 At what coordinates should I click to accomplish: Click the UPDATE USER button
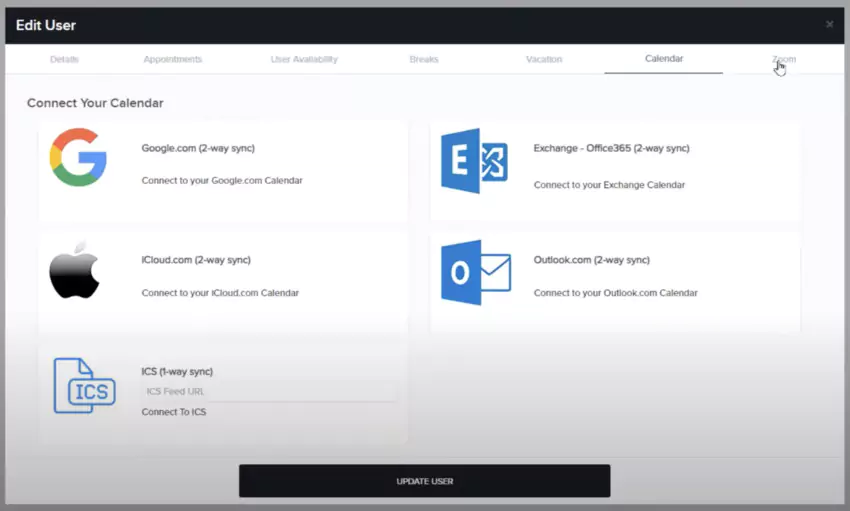tap(424, 481)
